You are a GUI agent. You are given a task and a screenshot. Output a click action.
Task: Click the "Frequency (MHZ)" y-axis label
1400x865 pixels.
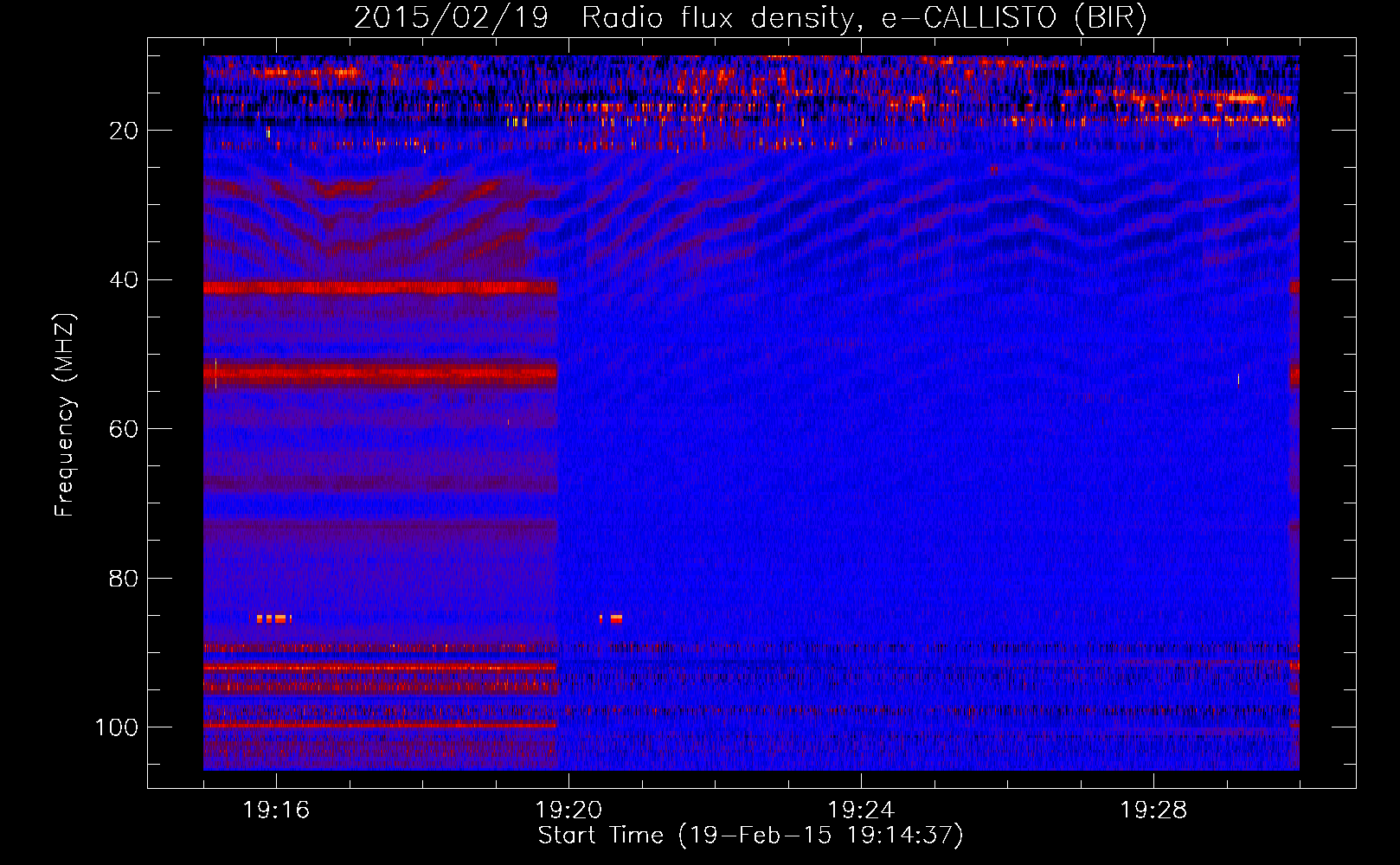coord(65,414)
